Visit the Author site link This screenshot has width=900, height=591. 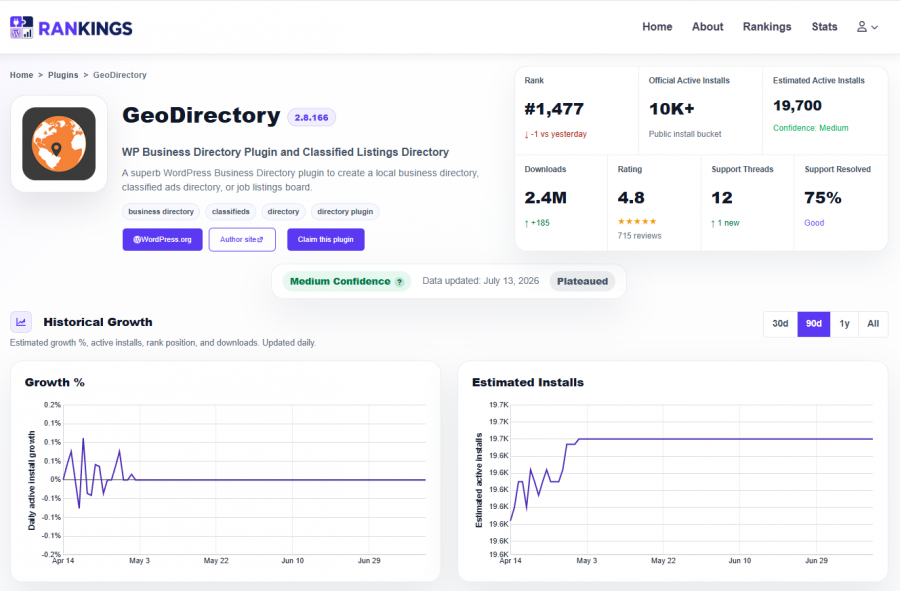pyautogui.click(x=242, y=239)
